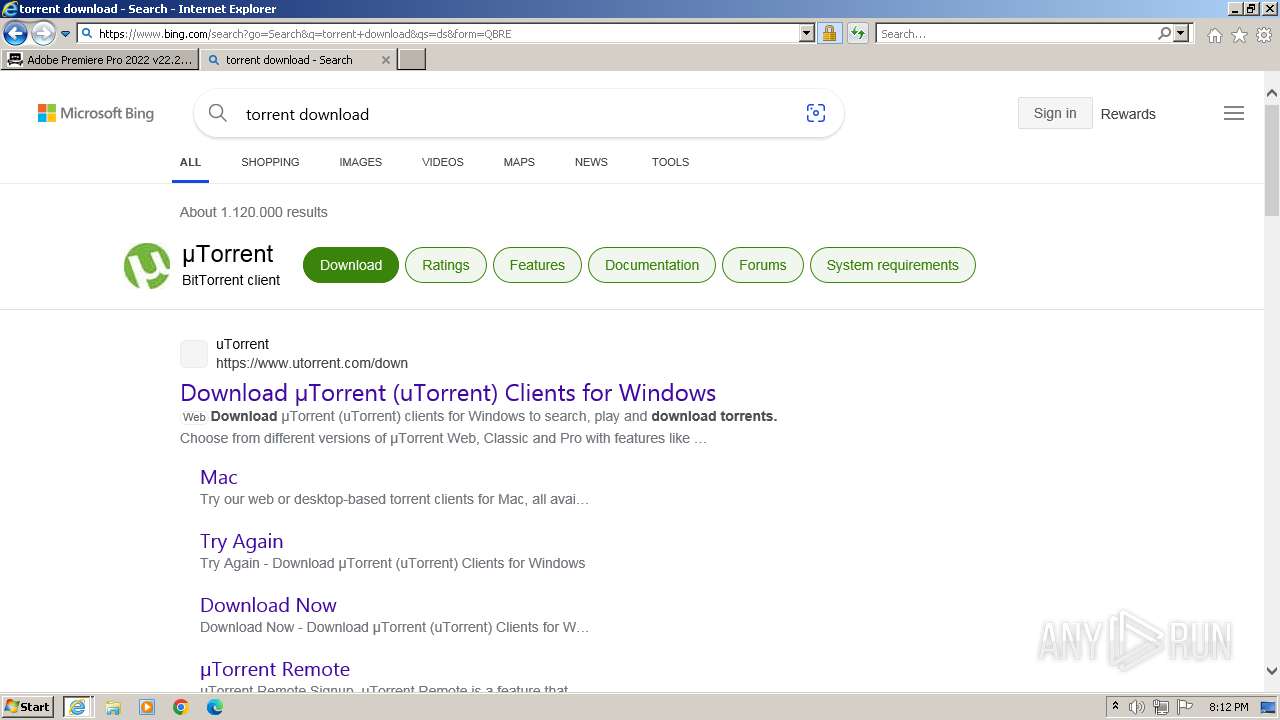Close the torrent download tab
1280x720 pixels.
[386, 60]
